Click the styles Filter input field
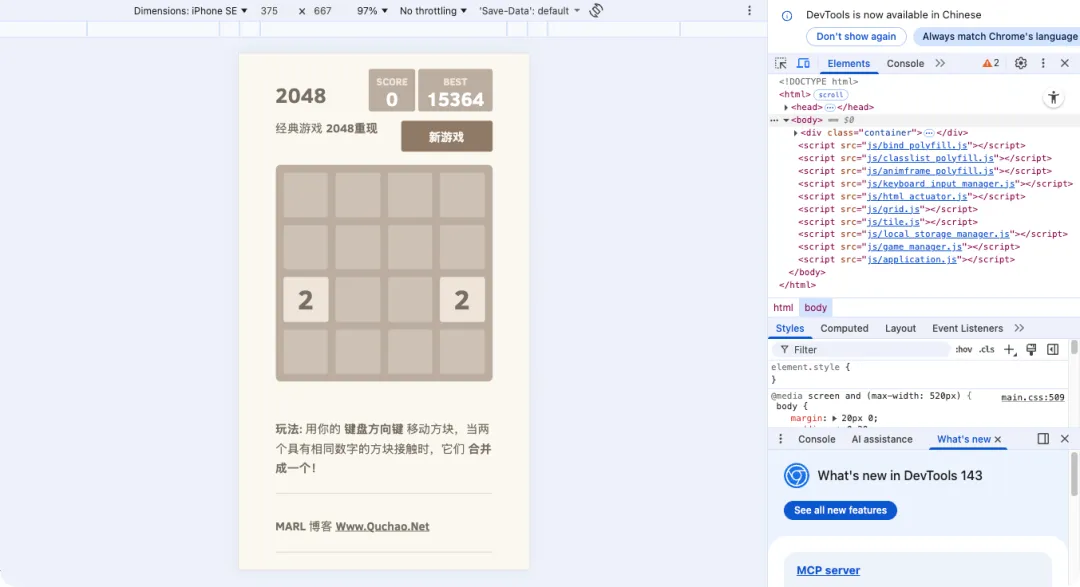This screenshot has height=587, width=1080. pos(868,350)
